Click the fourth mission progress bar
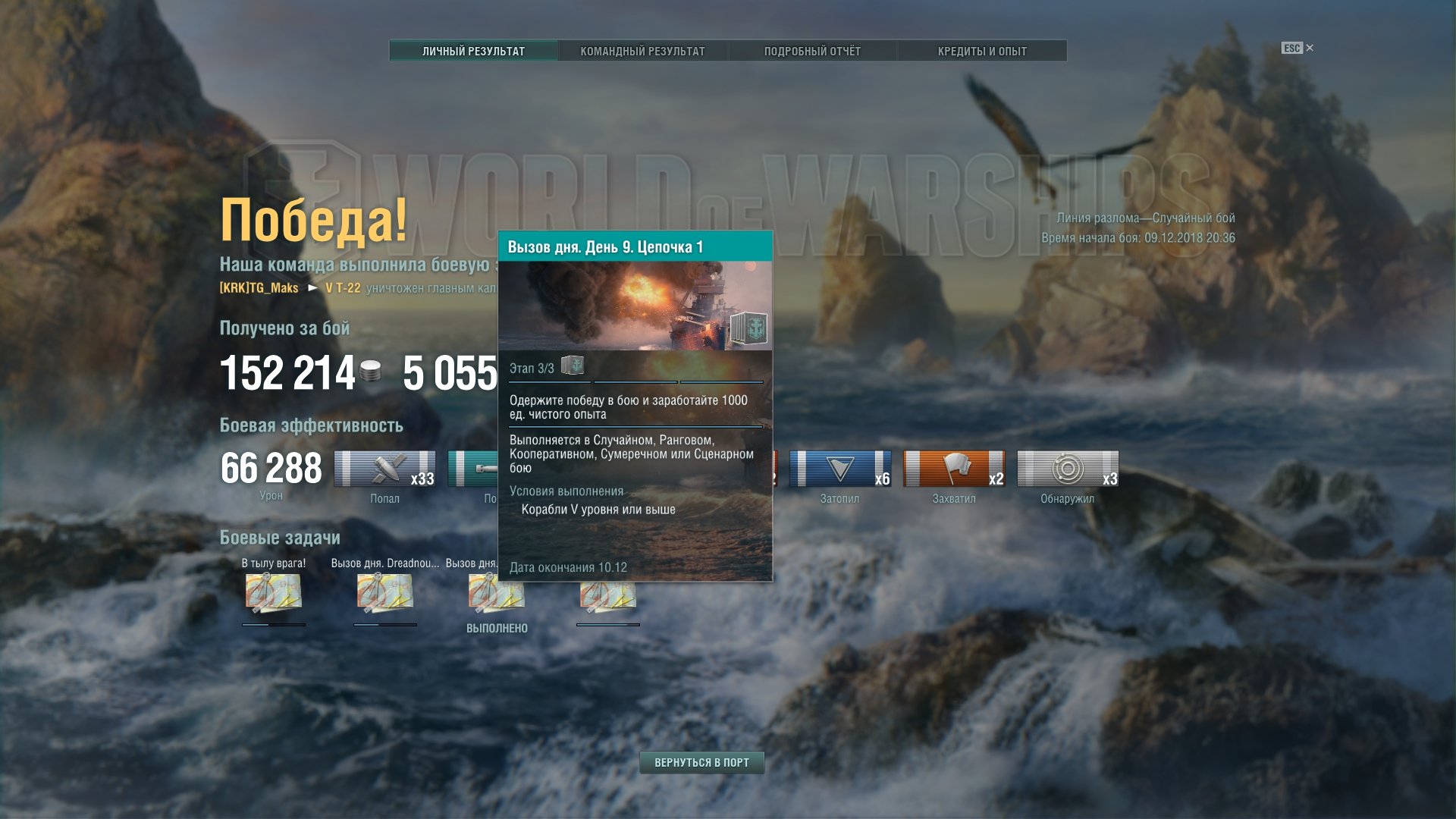Screen dimensions: 1456x819 [x=608, y=625]
